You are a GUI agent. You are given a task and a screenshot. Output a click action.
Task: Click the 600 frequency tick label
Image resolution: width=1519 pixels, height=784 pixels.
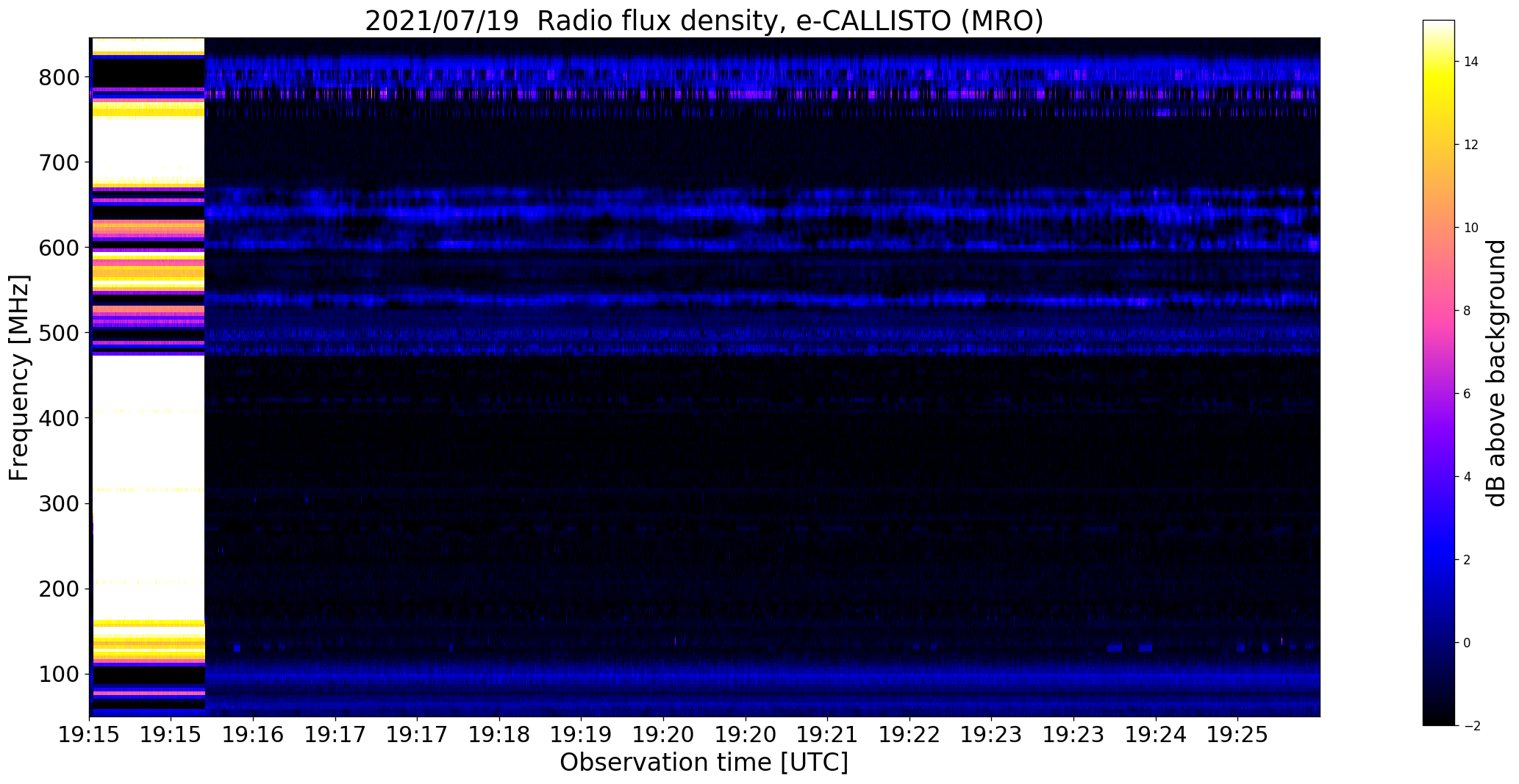[58, 248]
